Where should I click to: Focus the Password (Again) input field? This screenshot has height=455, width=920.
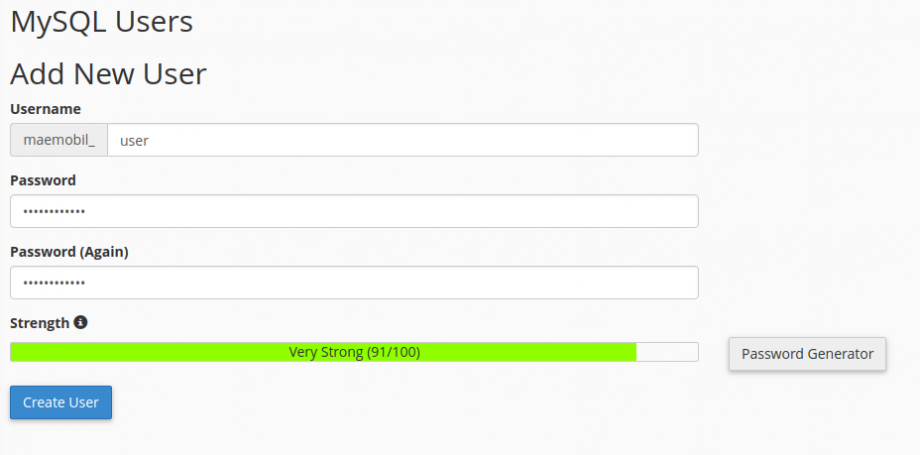354,283
